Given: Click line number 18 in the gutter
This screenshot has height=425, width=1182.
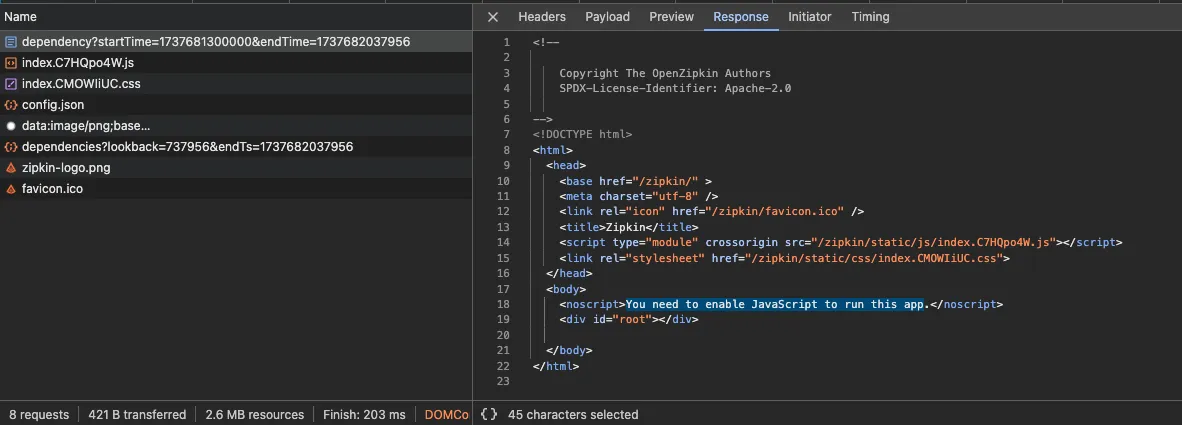Looking at the screenshot, I should [x=504, y=304].
